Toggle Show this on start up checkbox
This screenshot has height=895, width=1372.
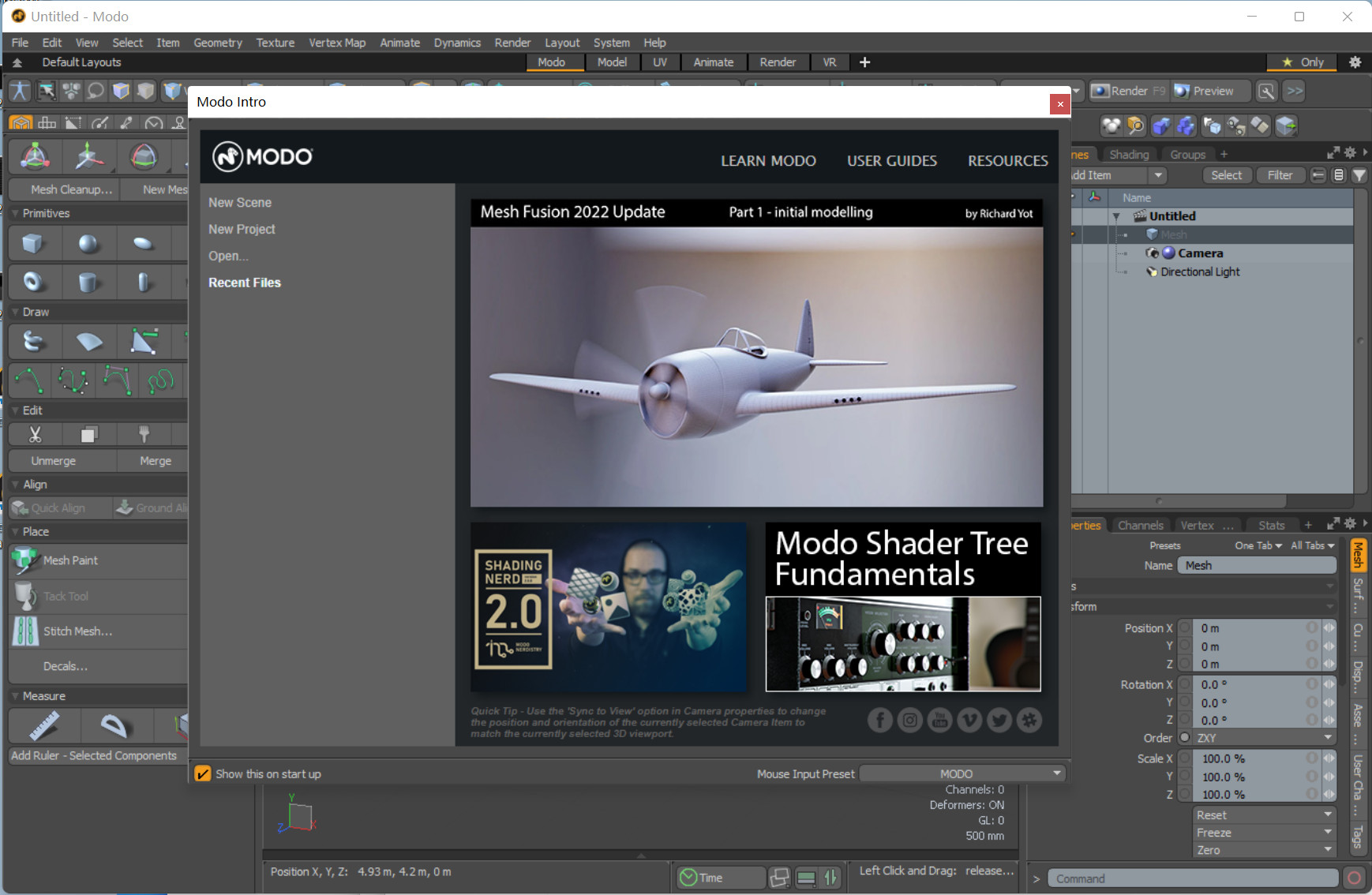point(203,773)
